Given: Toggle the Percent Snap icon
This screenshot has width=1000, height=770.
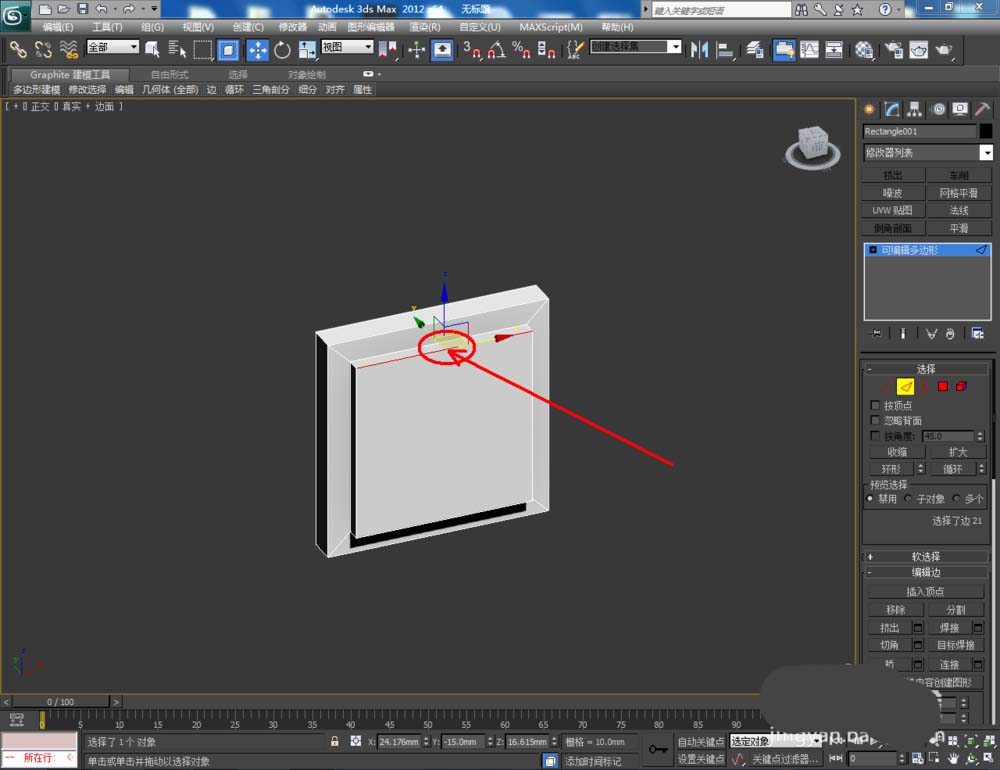Looking at the screenshot, I should (521, 50).
